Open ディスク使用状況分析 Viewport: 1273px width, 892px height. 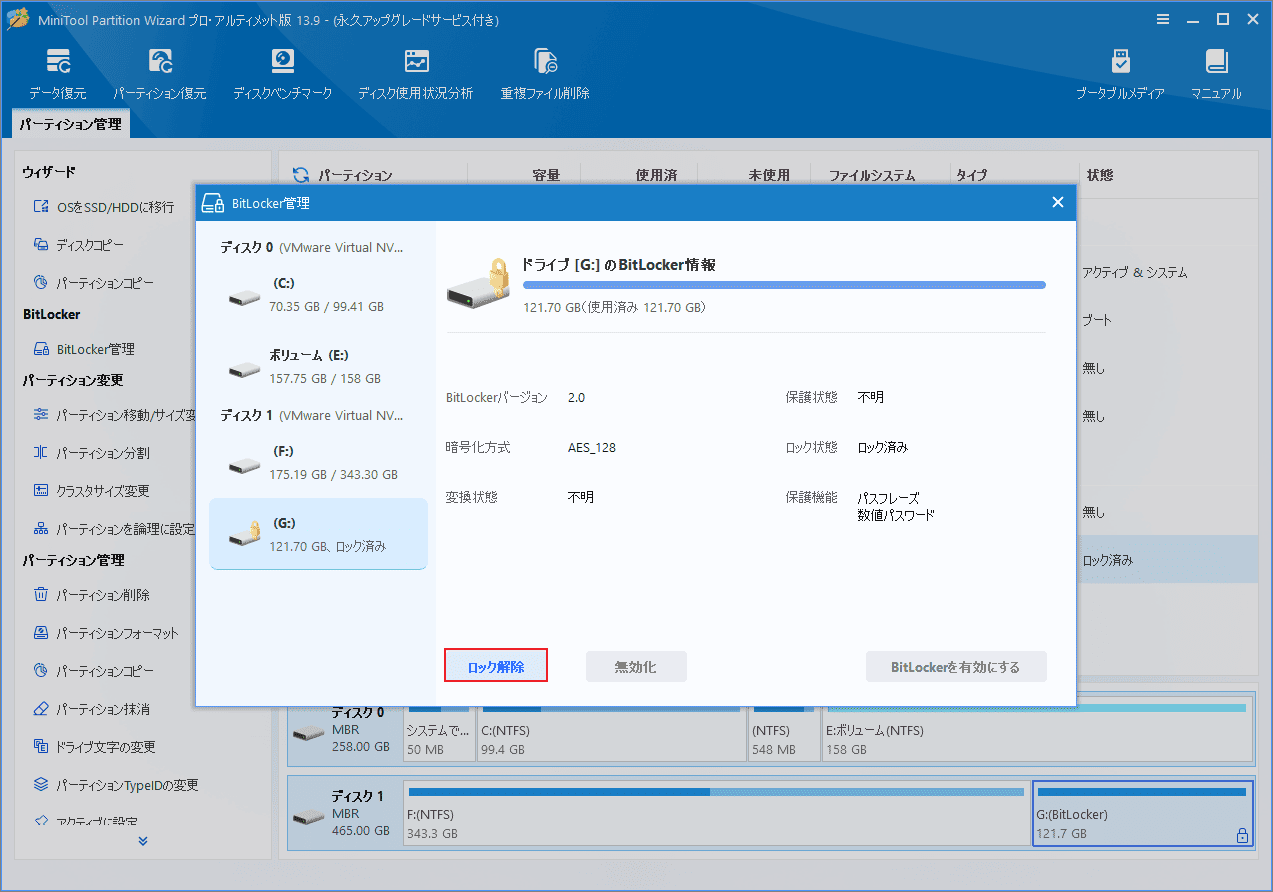pyautogui.click(x=416, y=74)
